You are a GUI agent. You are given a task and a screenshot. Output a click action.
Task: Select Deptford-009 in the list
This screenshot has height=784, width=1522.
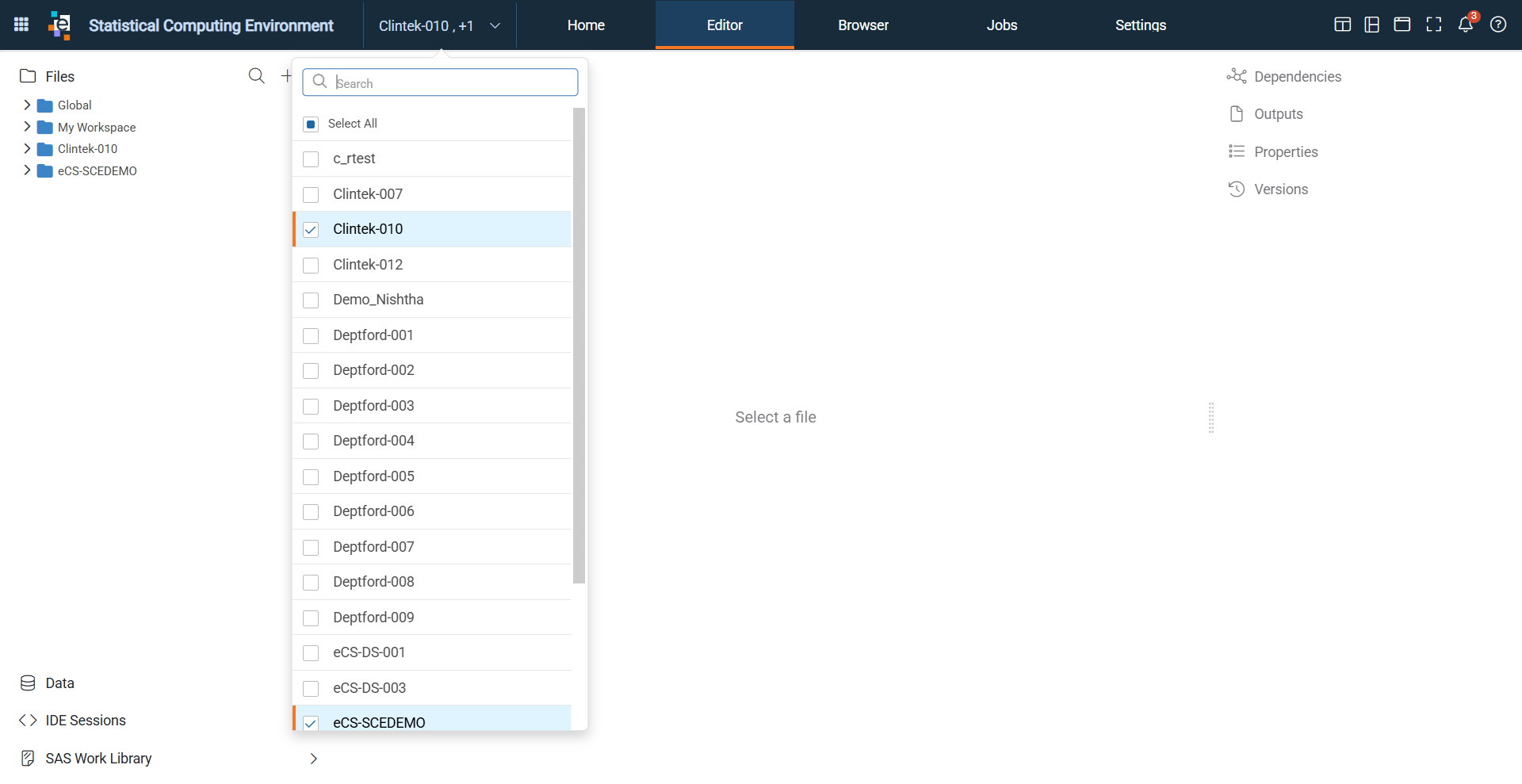(432, 618)
